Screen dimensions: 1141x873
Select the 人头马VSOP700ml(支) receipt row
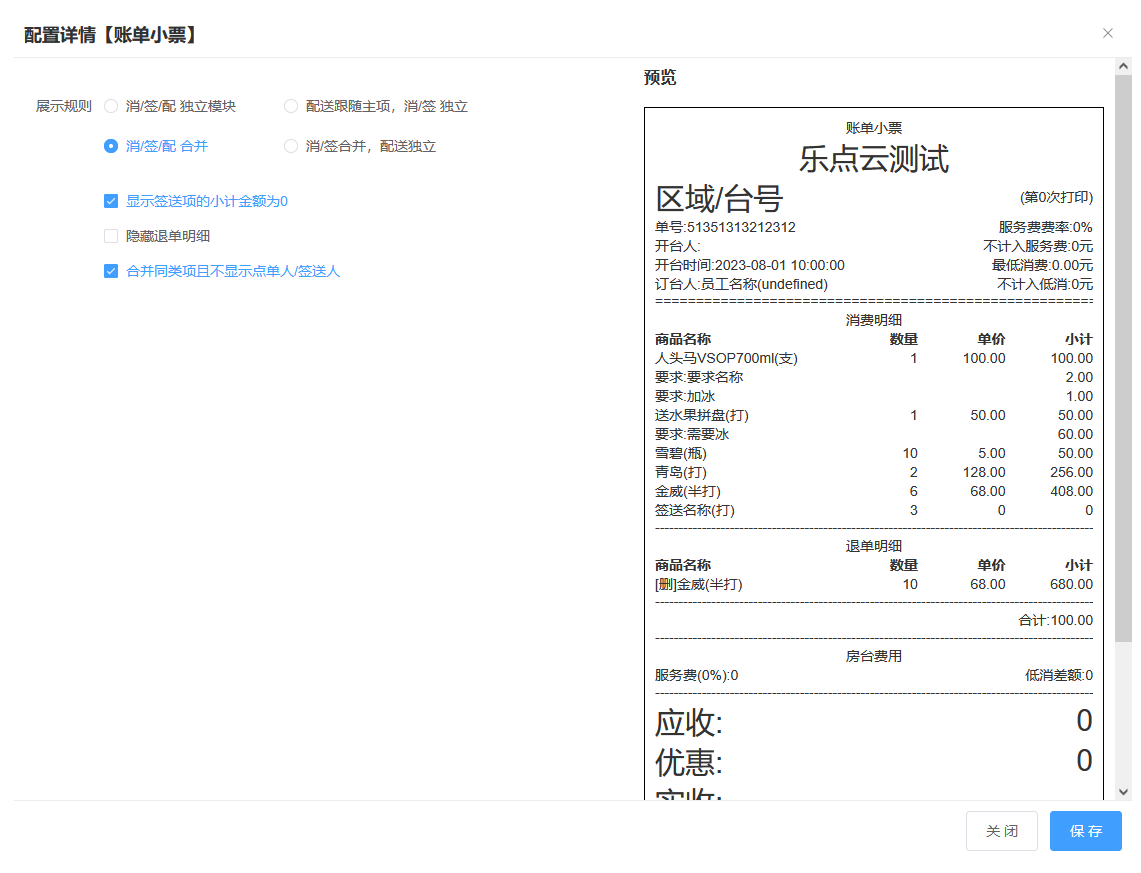[726, 358]
